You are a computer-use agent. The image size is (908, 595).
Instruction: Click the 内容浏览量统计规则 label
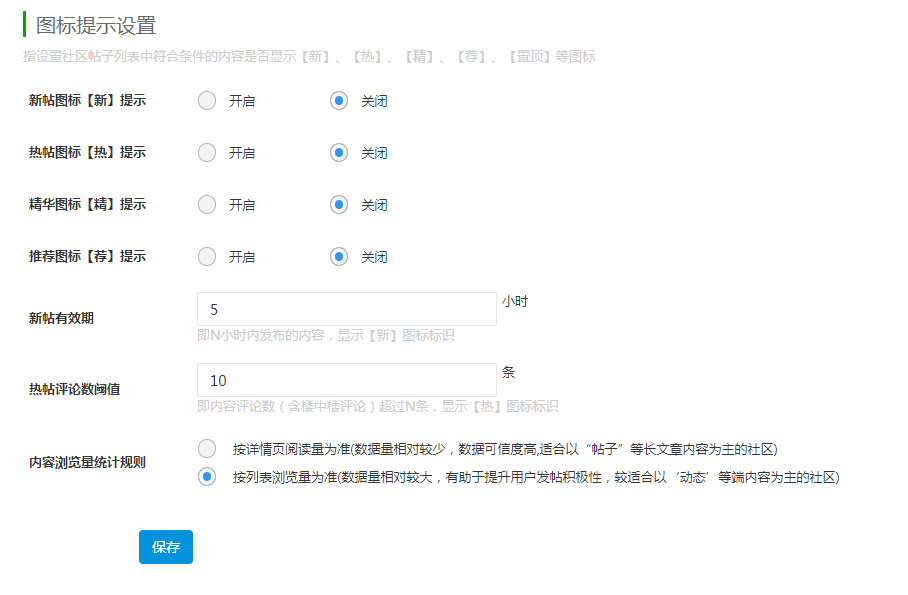(x=87, y=462)
